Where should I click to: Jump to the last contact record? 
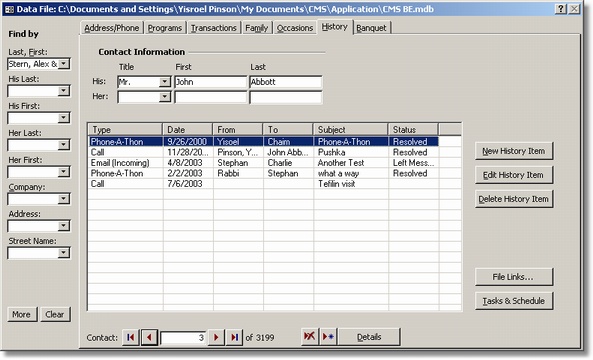click(x=234, y=337)
